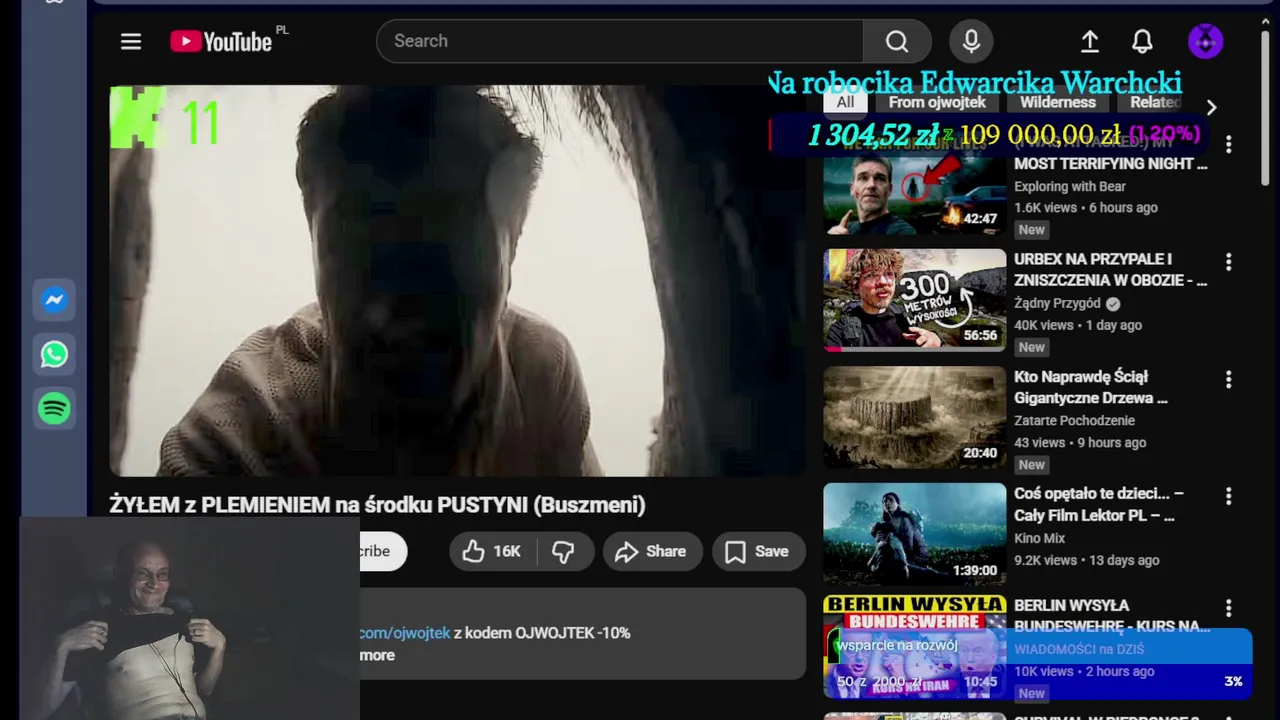Open options for BERLIN WYSYŁA BUNDESWEHRĘ video
This screenshot has width=1280, height=720.
(1229, 608)
